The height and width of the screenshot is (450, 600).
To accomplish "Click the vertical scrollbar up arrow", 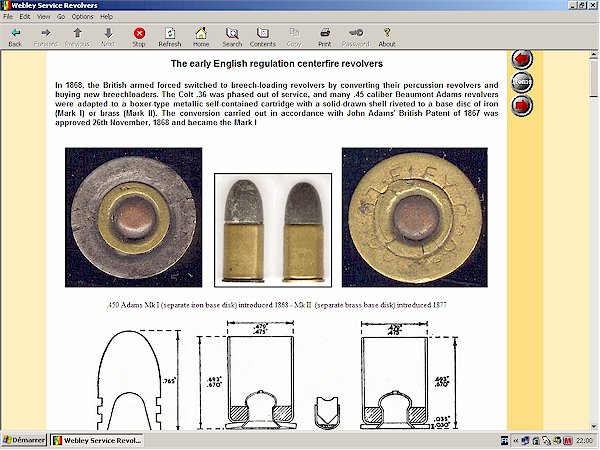I will pos(593,55).
